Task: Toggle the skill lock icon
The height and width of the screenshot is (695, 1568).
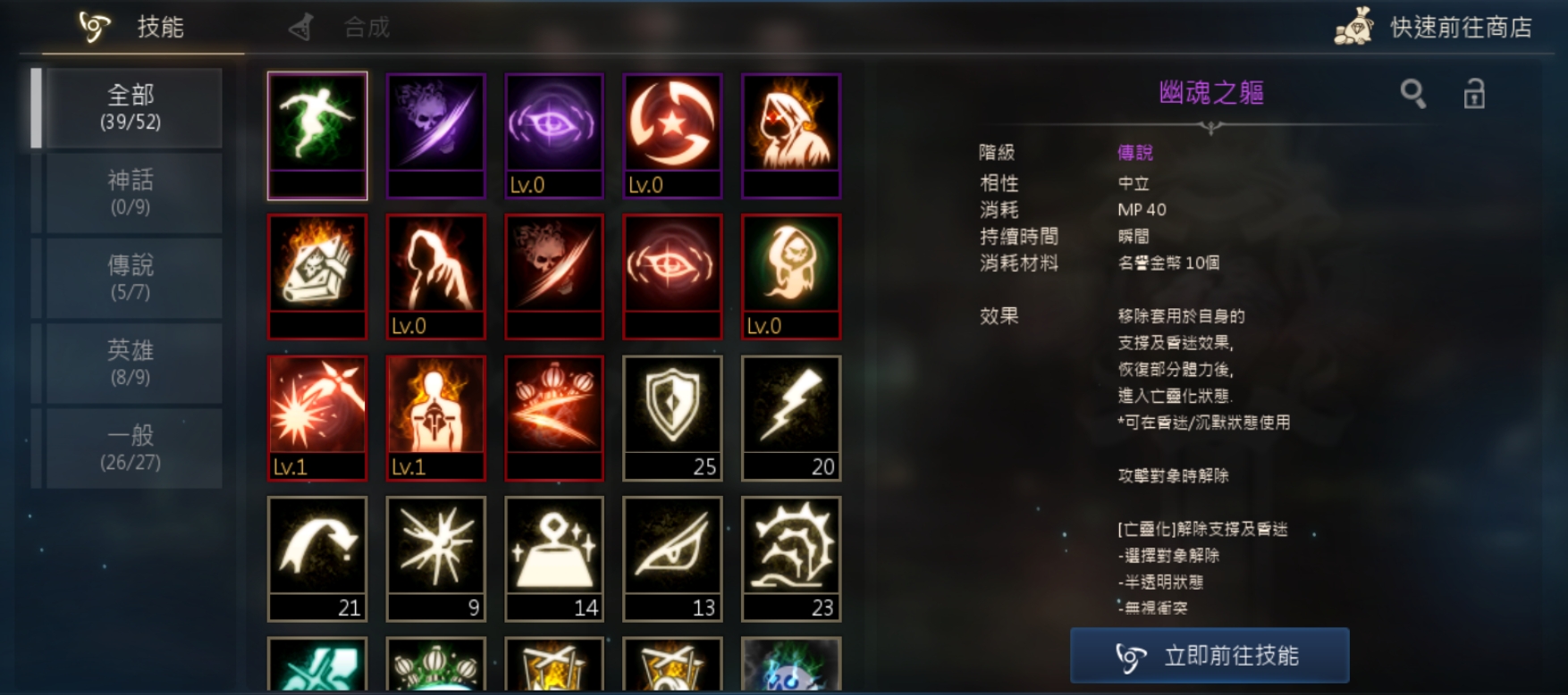Action: coord(1474,93)
